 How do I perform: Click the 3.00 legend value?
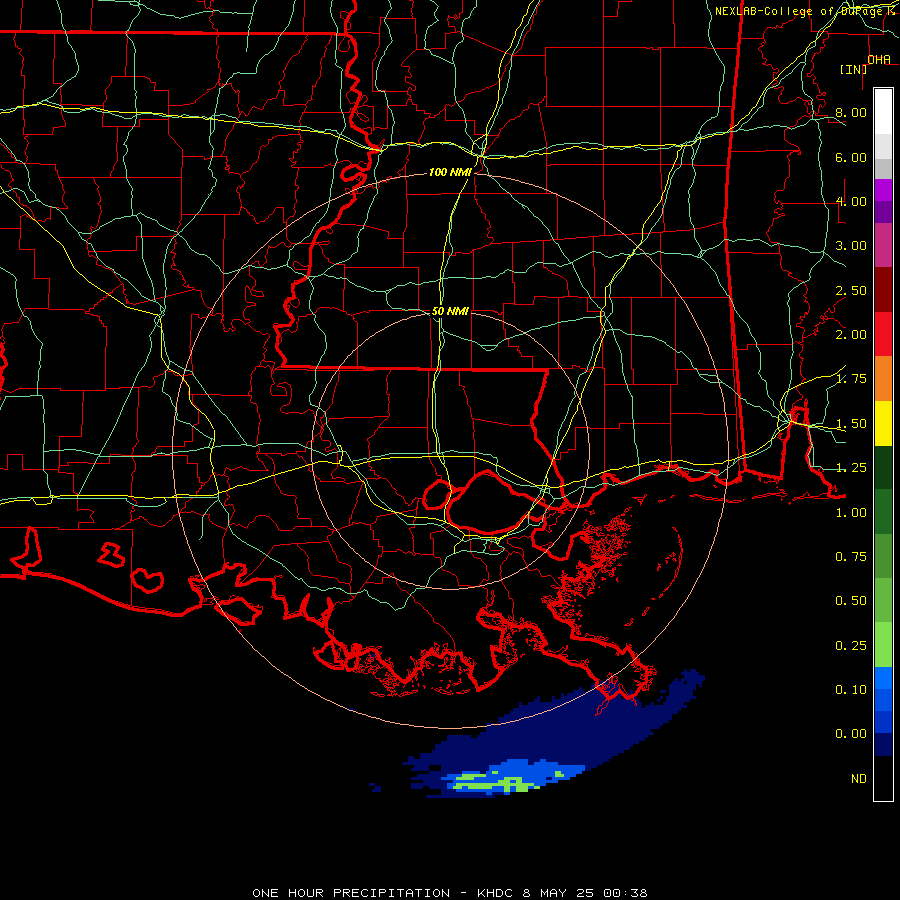tap(851, 246)
